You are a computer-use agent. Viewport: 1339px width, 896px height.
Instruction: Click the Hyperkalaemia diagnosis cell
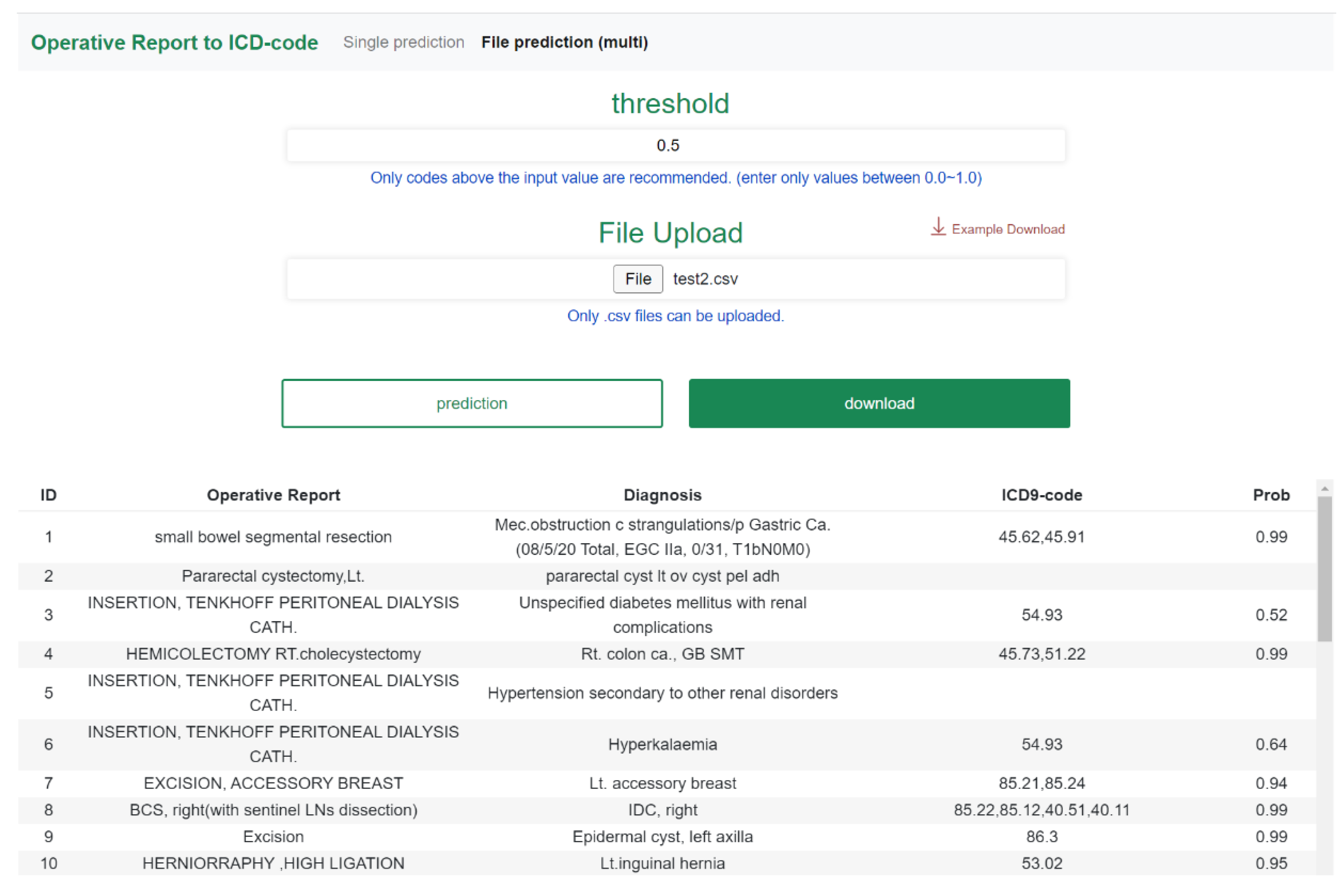pyautogui.click(x=662, y=744)
